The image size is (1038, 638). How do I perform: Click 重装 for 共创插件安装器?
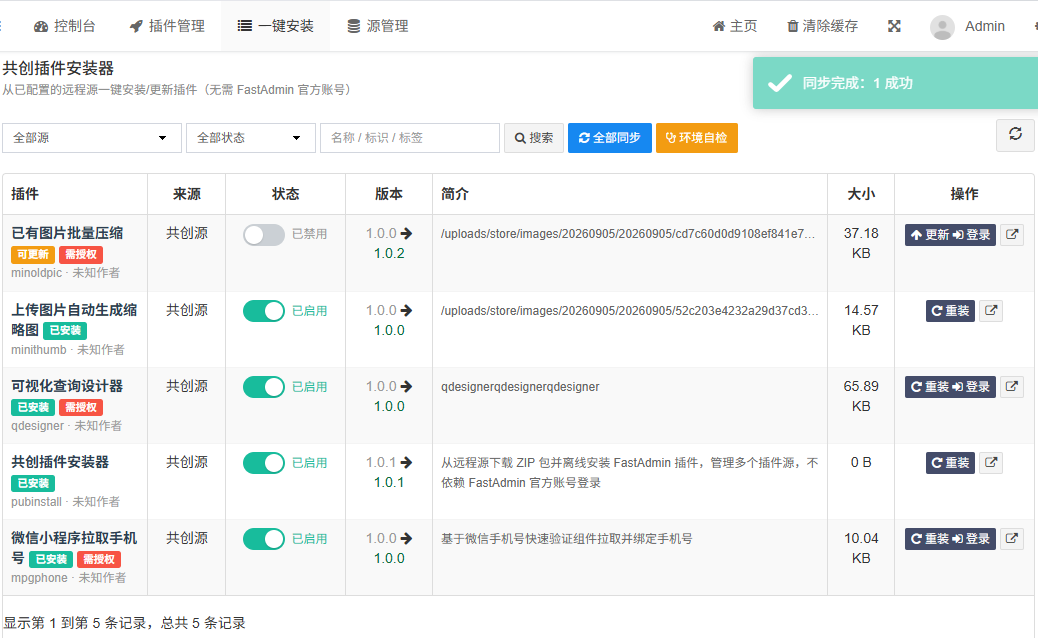[950, 463]
